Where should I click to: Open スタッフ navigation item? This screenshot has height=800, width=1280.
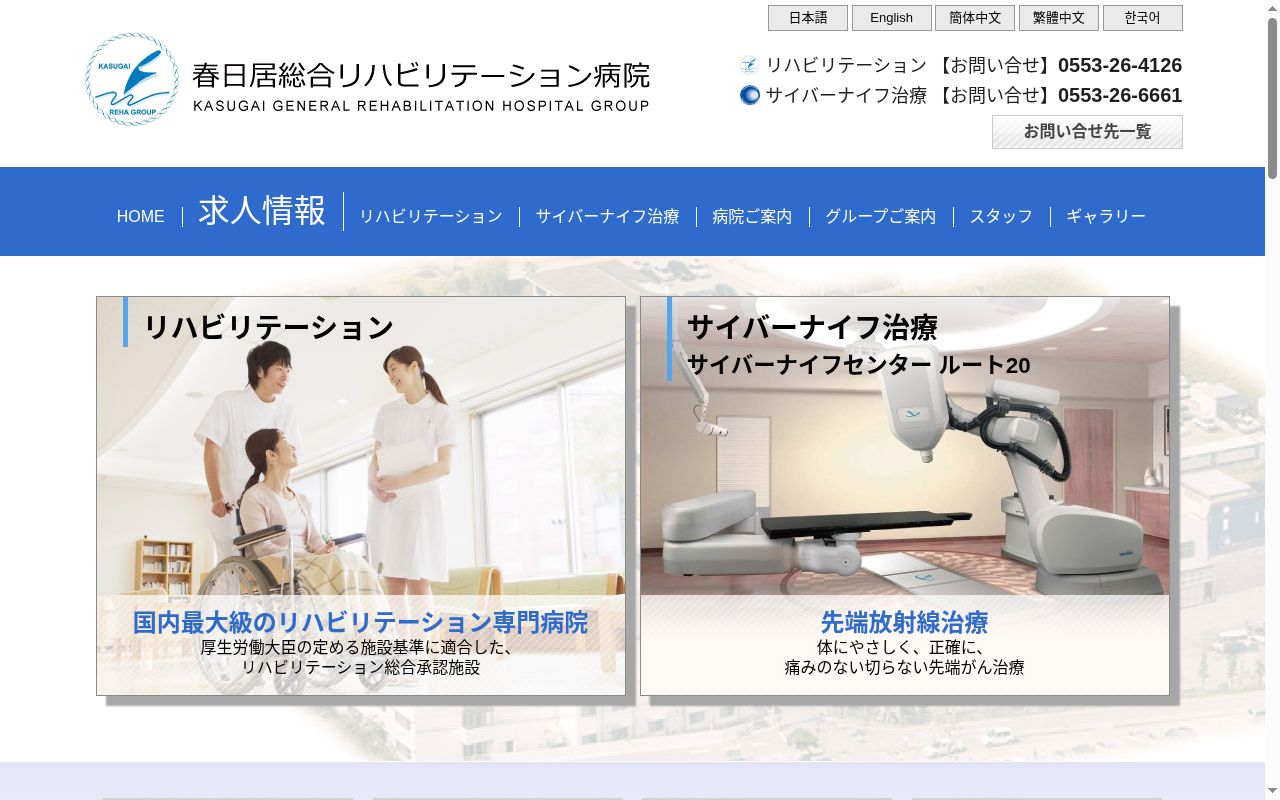tap(1001, 216)
